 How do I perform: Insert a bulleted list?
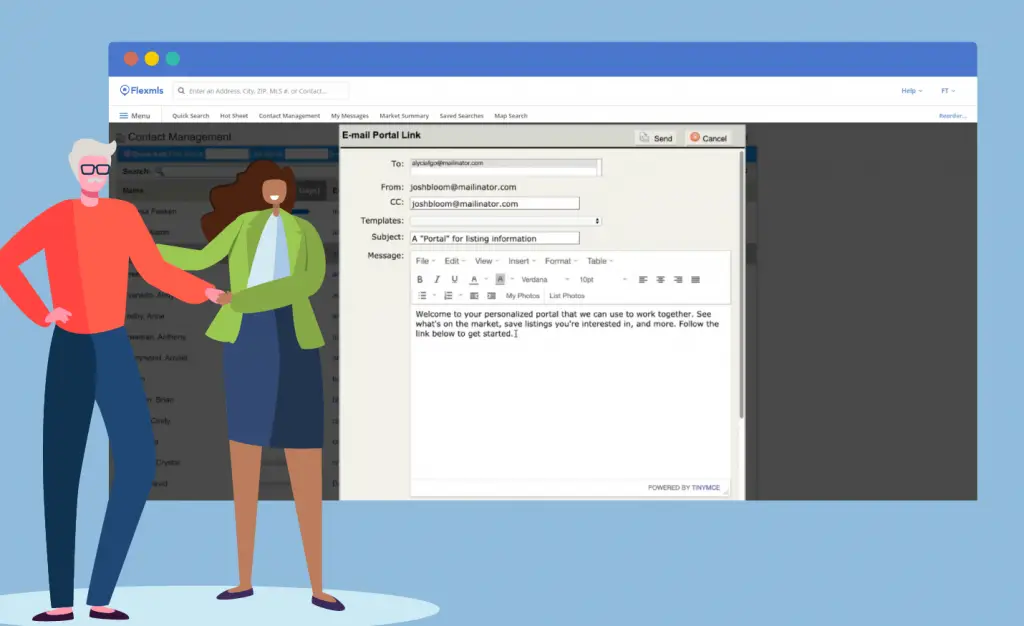point(422,296)
